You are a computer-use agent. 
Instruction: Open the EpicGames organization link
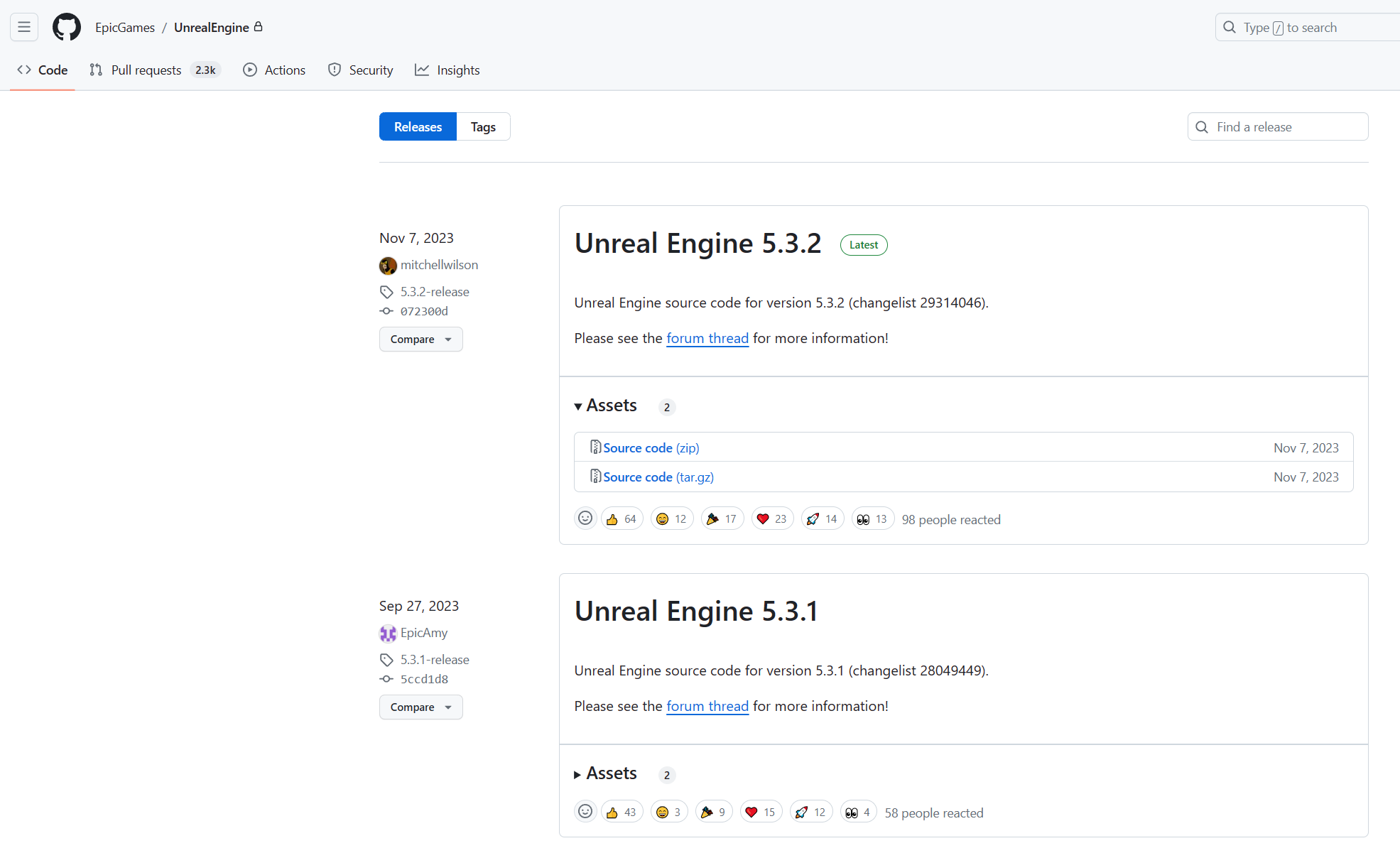(x=125, y=27)
